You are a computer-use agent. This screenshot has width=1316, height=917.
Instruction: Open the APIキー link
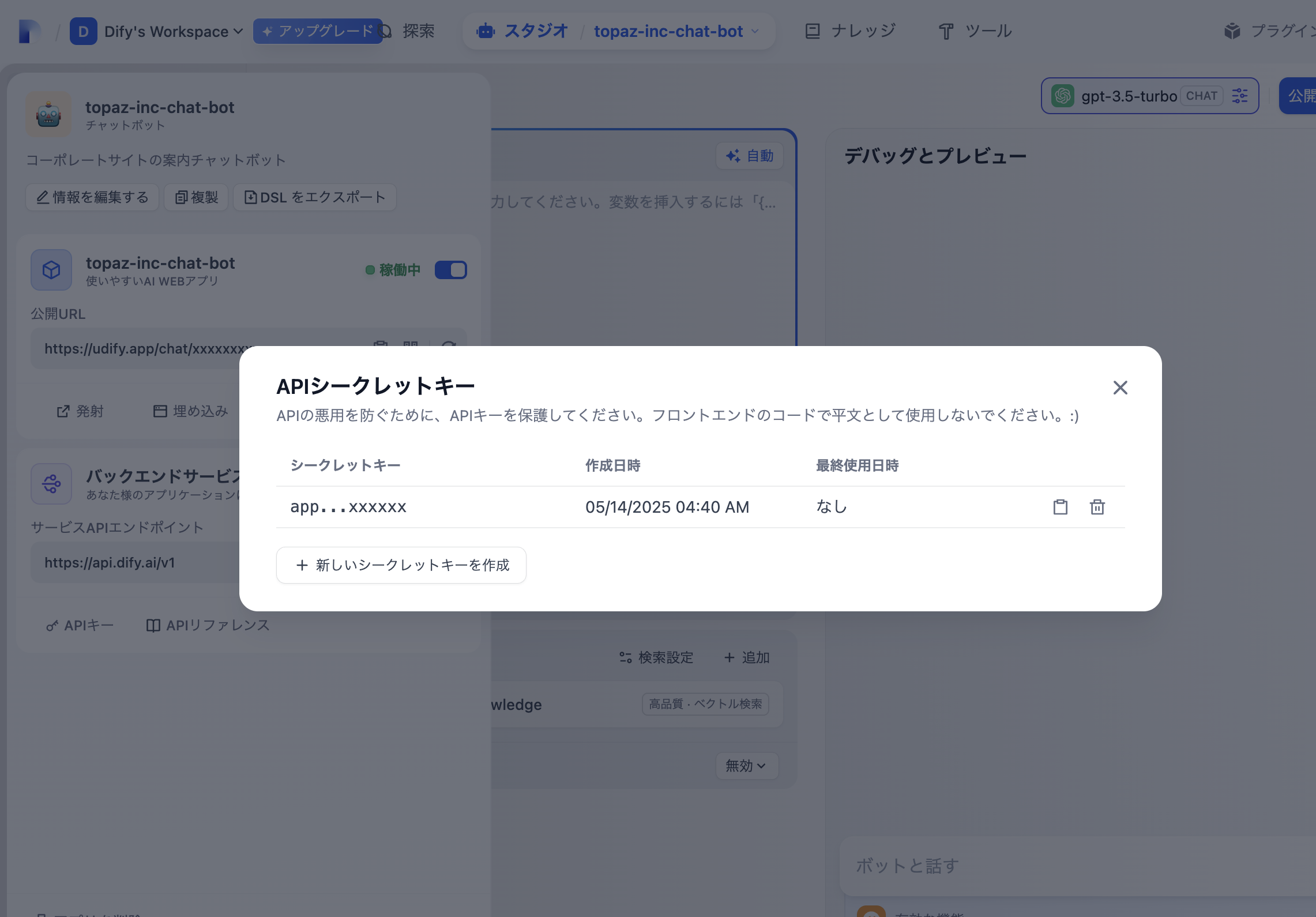pyautogui.click(x=80, y=626)
